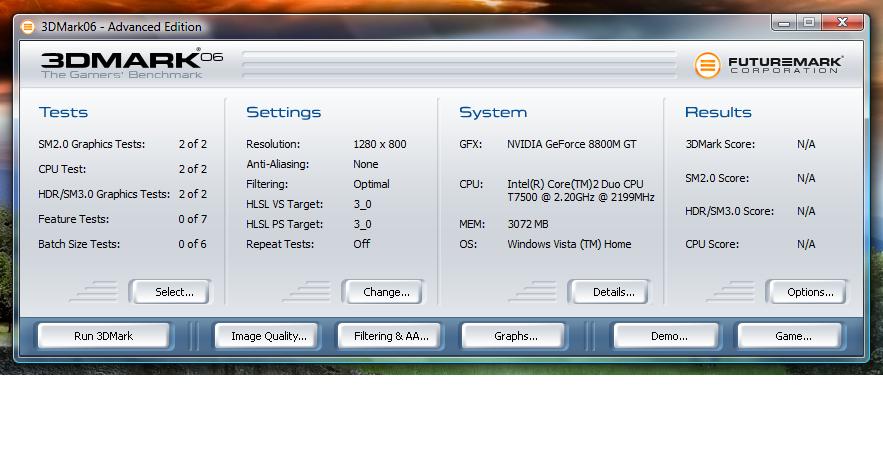Open test selection with Select... button
Screen dimensions: 883x450
coord(170,292)
